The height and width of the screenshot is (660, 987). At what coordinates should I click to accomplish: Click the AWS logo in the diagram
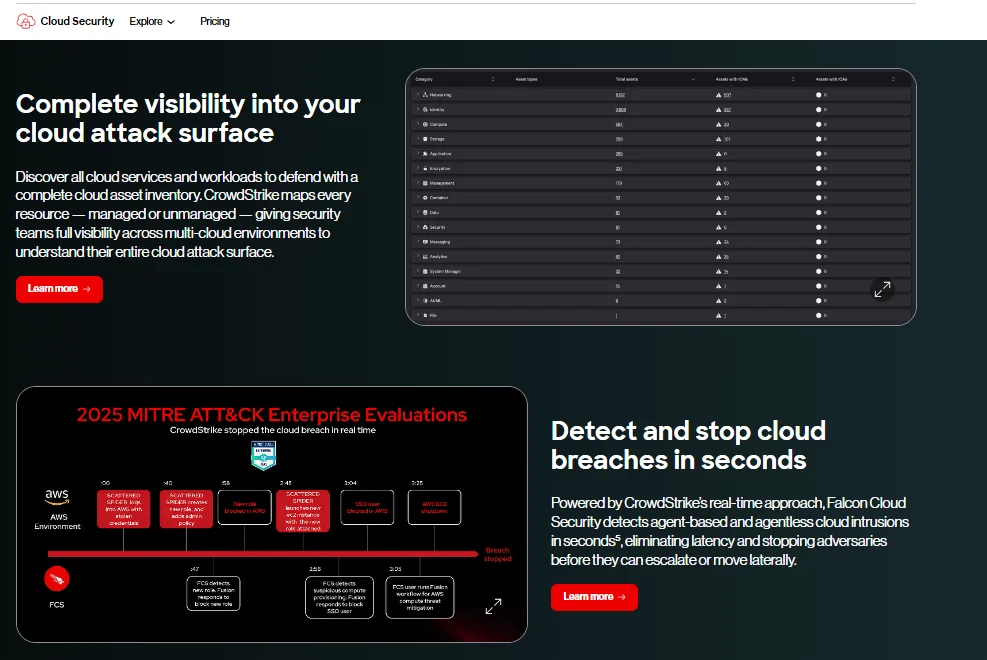coord(57,496)
